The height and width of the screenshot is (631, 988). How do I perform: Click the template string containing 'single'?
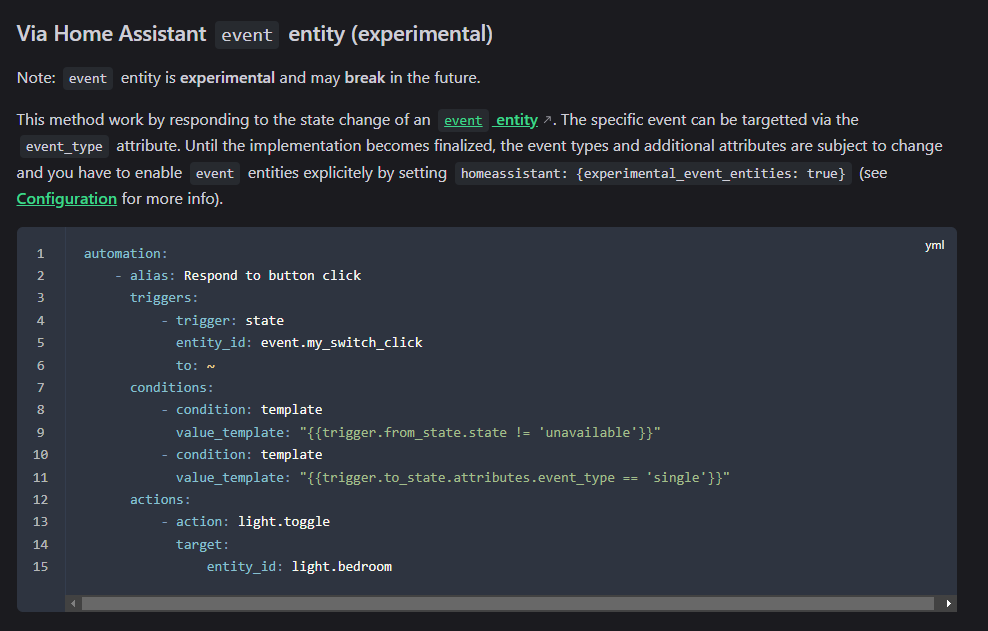tap(515, 477)
